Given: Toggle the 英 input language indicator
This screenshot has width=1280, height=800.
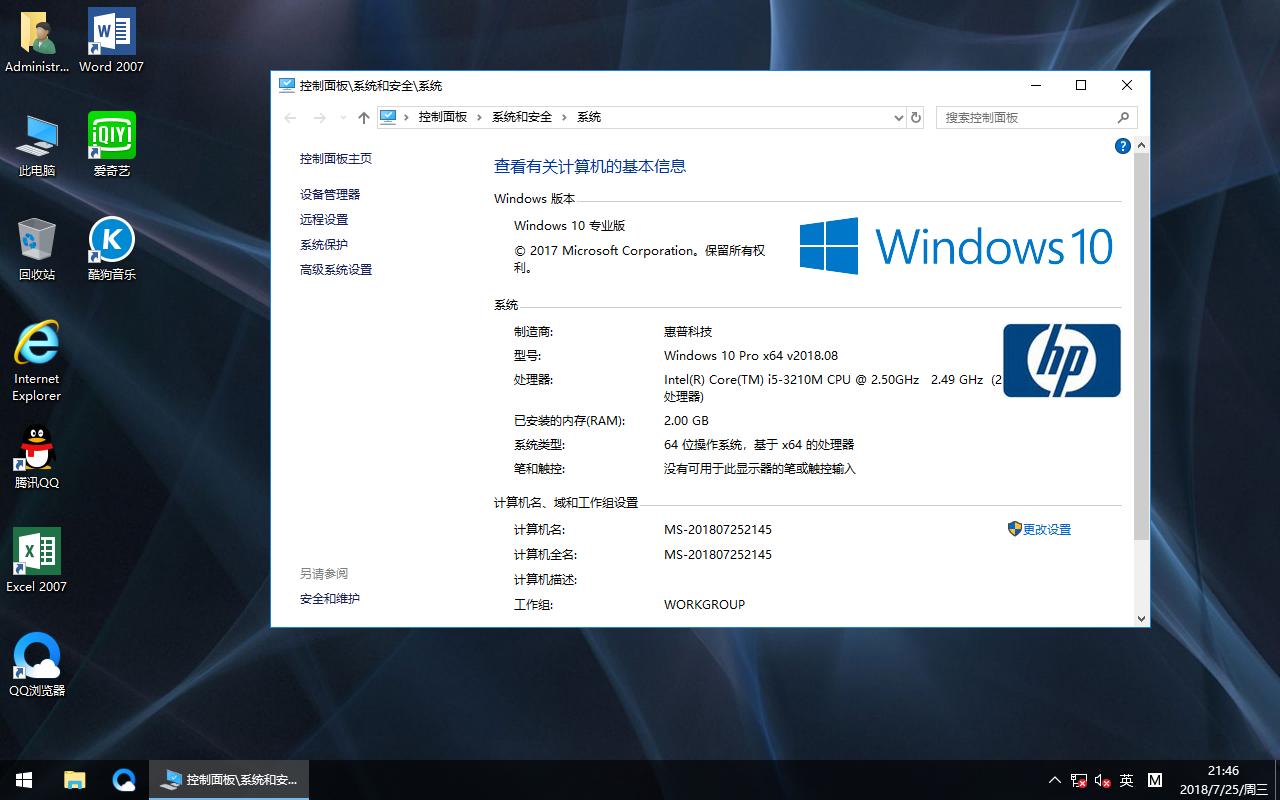Looking at the screenshot, I should pos(1126,780).
